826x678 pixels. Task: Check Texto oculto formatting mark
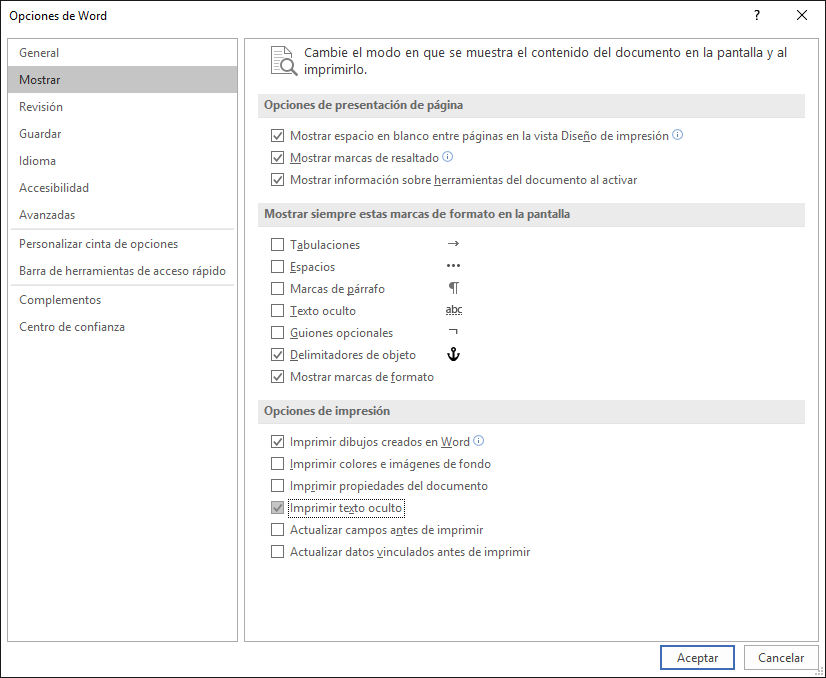point(278,311)
